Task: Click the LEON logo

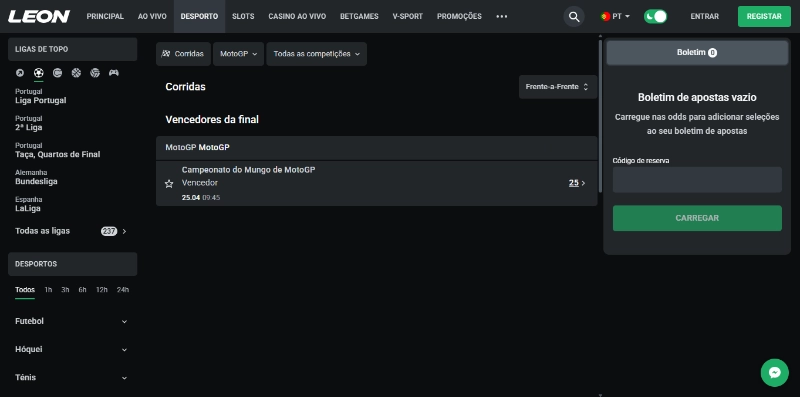Action: [x=39, y=16]
